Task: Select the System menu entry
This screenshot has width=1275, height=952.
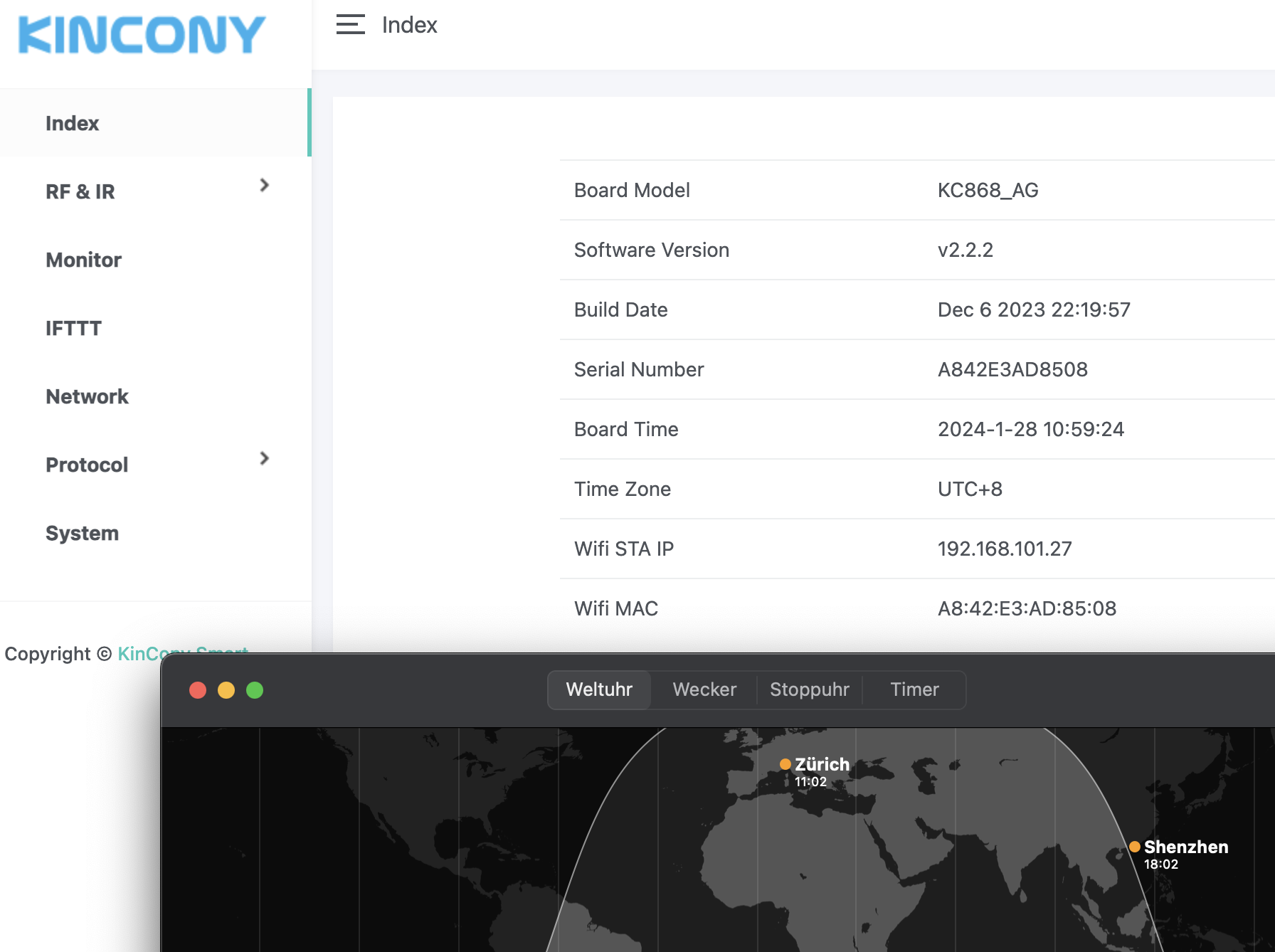Action: pyautogui.click(x=82, y=533)
